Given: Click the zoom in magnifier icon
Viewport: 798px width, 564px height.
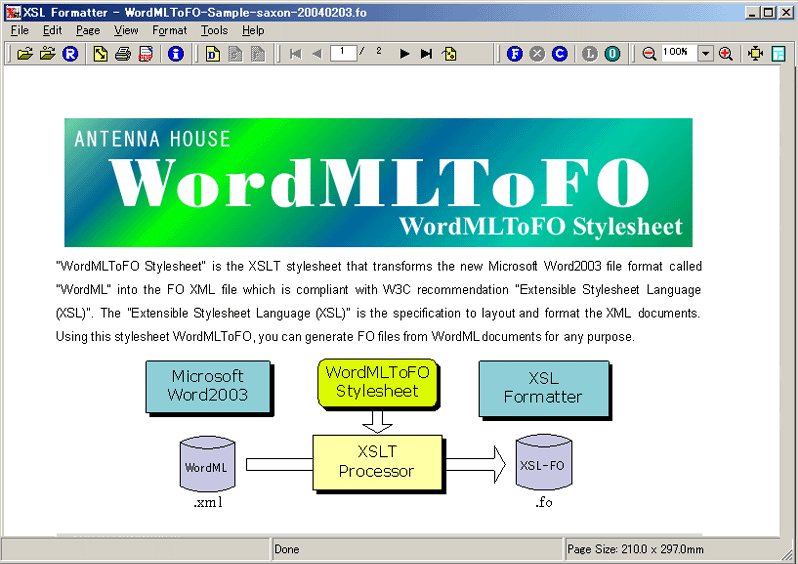Looking at the screenshot, I should point(726,53).
